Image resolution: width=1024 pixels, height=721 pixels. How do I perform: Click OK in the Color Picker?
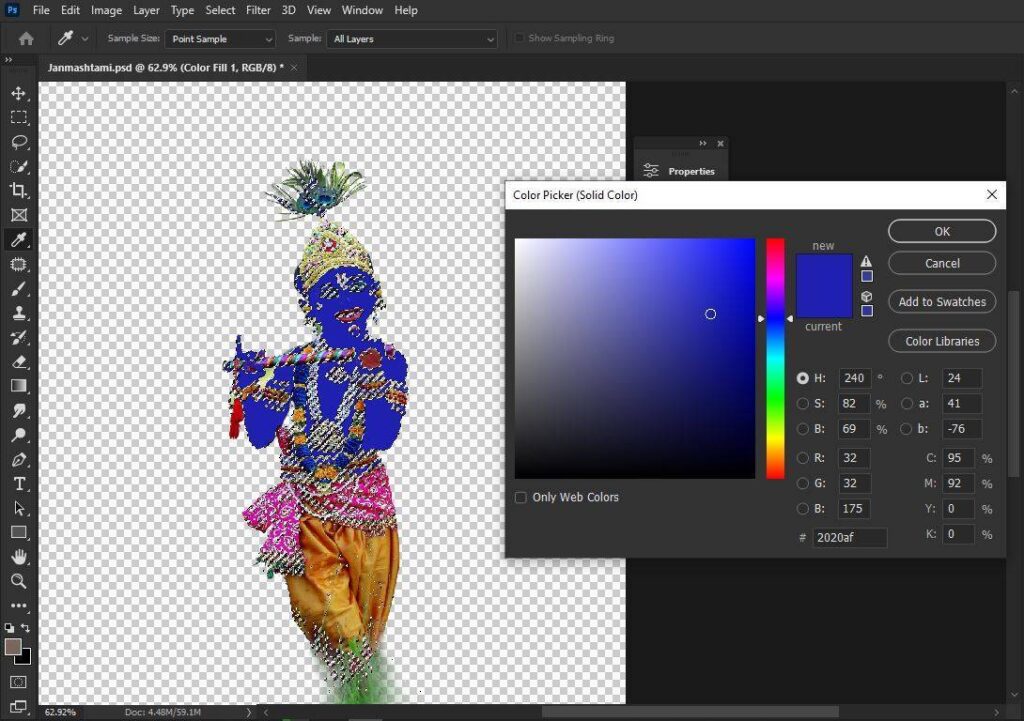[x=942, y=231]
